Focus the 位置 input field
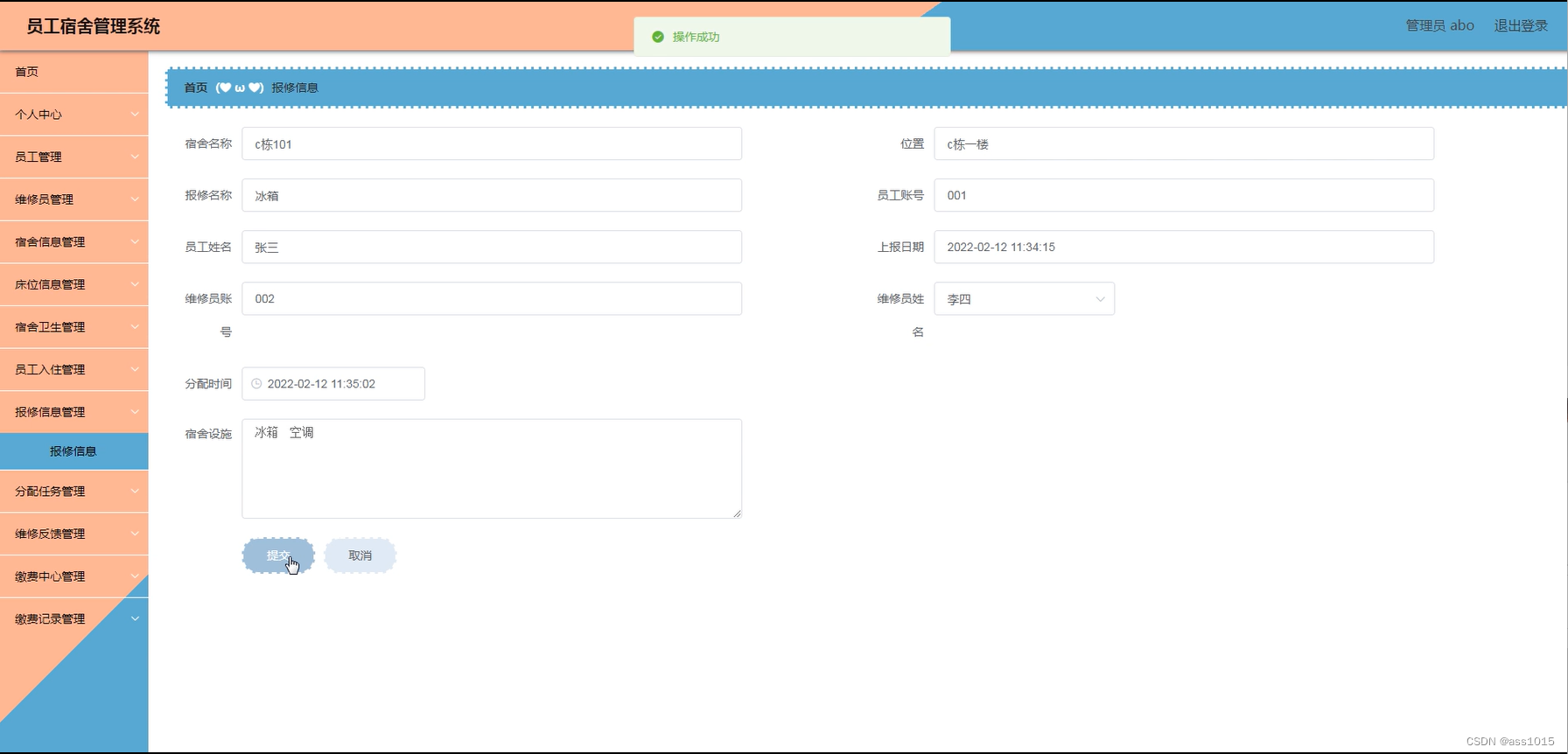1568x754 pixels. pos(1184,143)
